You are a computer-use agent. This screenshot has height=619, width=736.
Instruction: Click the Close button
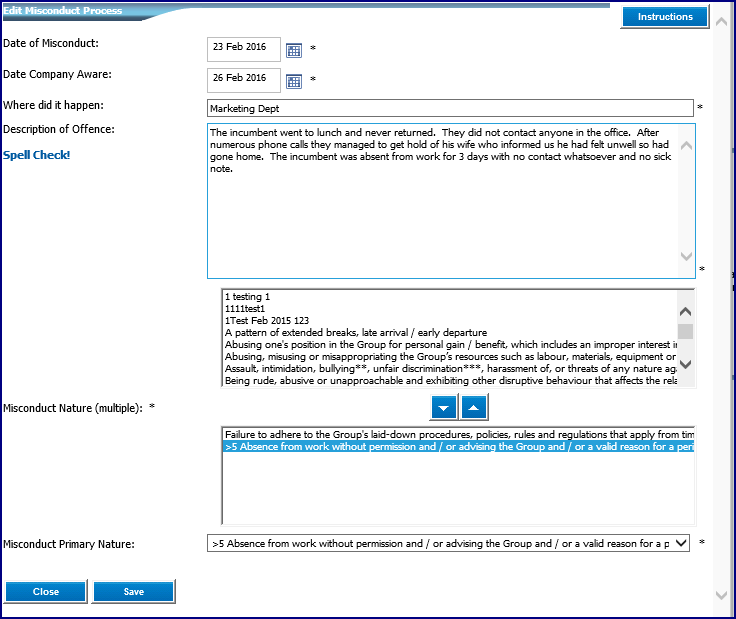point(46,591)
